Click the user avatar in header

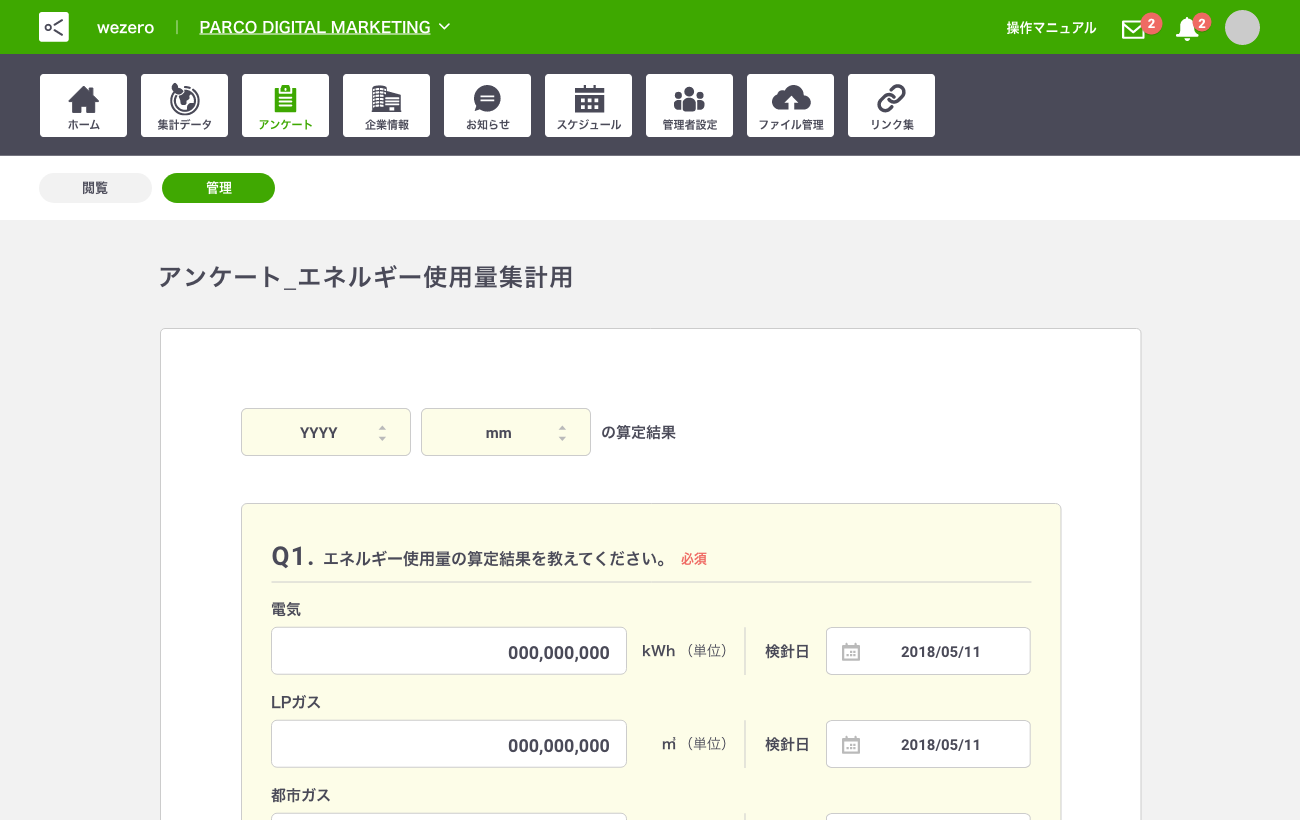tap(1242, 28)
